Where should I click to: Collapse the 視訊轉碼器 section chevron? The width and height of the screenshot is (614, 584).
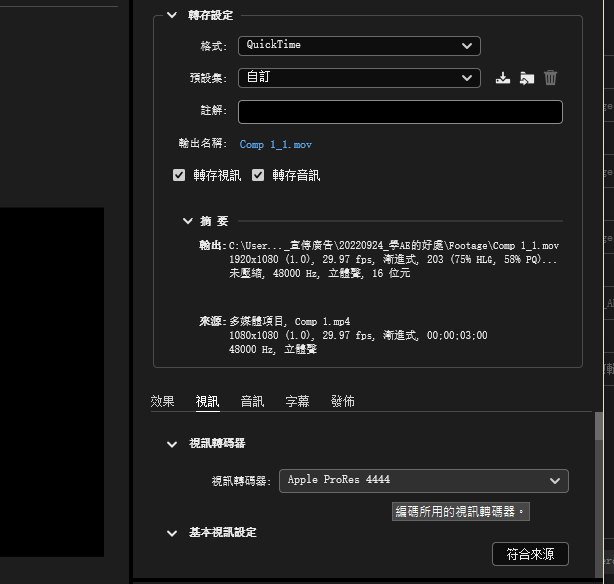point(172,443)
